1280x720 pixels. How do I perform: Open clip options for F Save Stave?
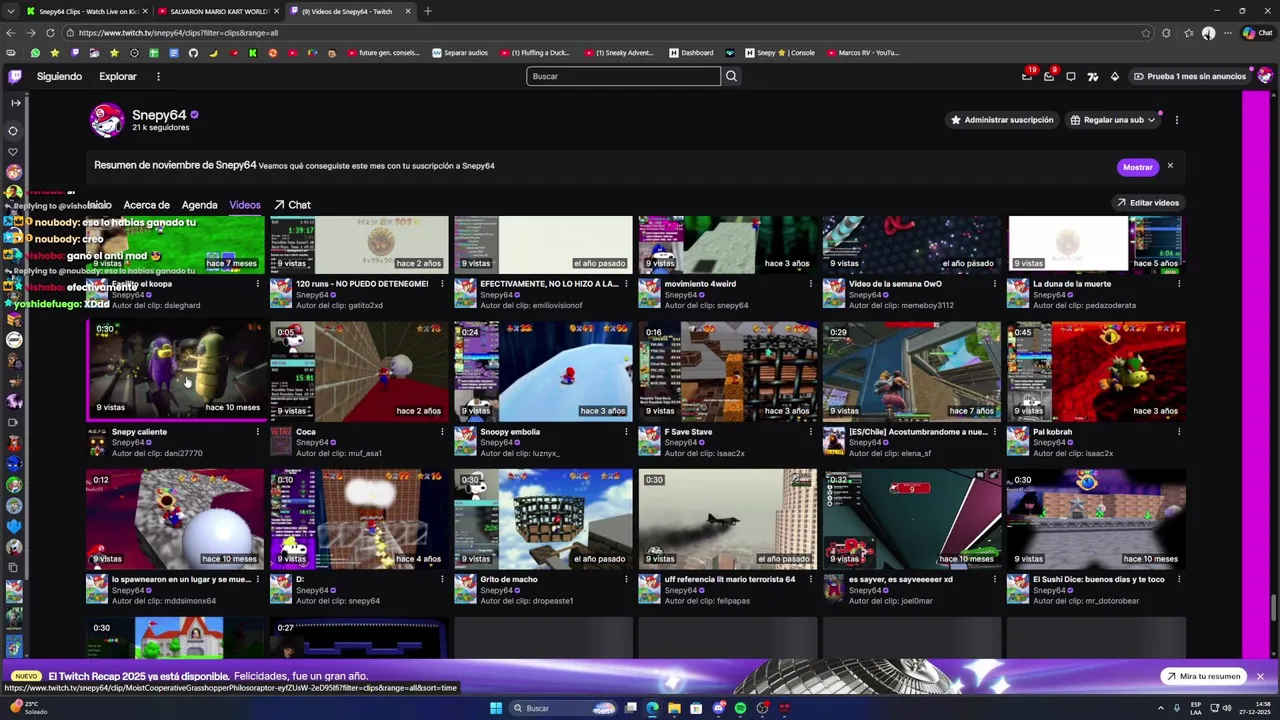tap(810, 432)
